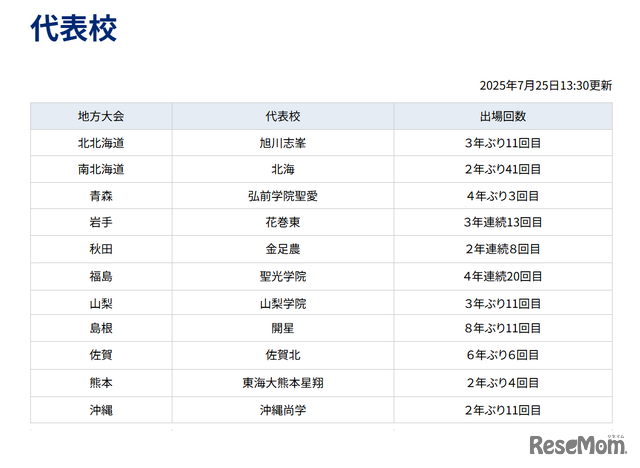640x468 pixels.
Task: Select the 佐賀 region cell
Action: 101,355
